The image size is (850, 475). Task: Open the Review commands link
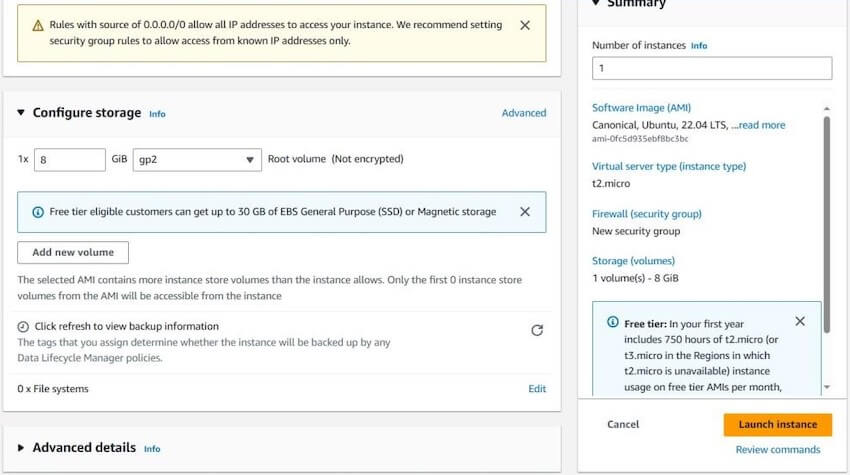pos(777,450)
